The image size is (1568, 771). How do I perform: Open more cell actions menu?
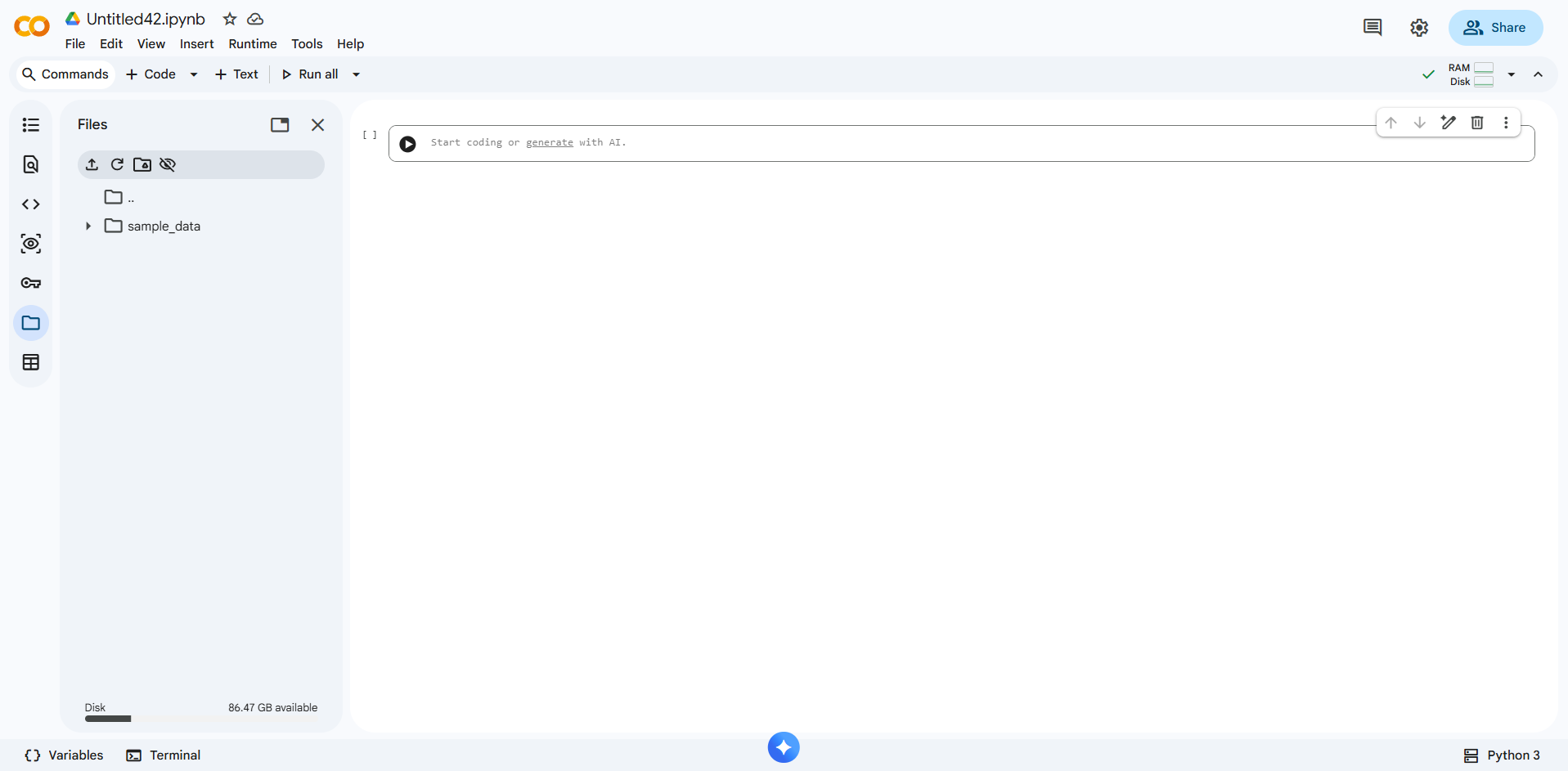click(x=1506, y=123)
